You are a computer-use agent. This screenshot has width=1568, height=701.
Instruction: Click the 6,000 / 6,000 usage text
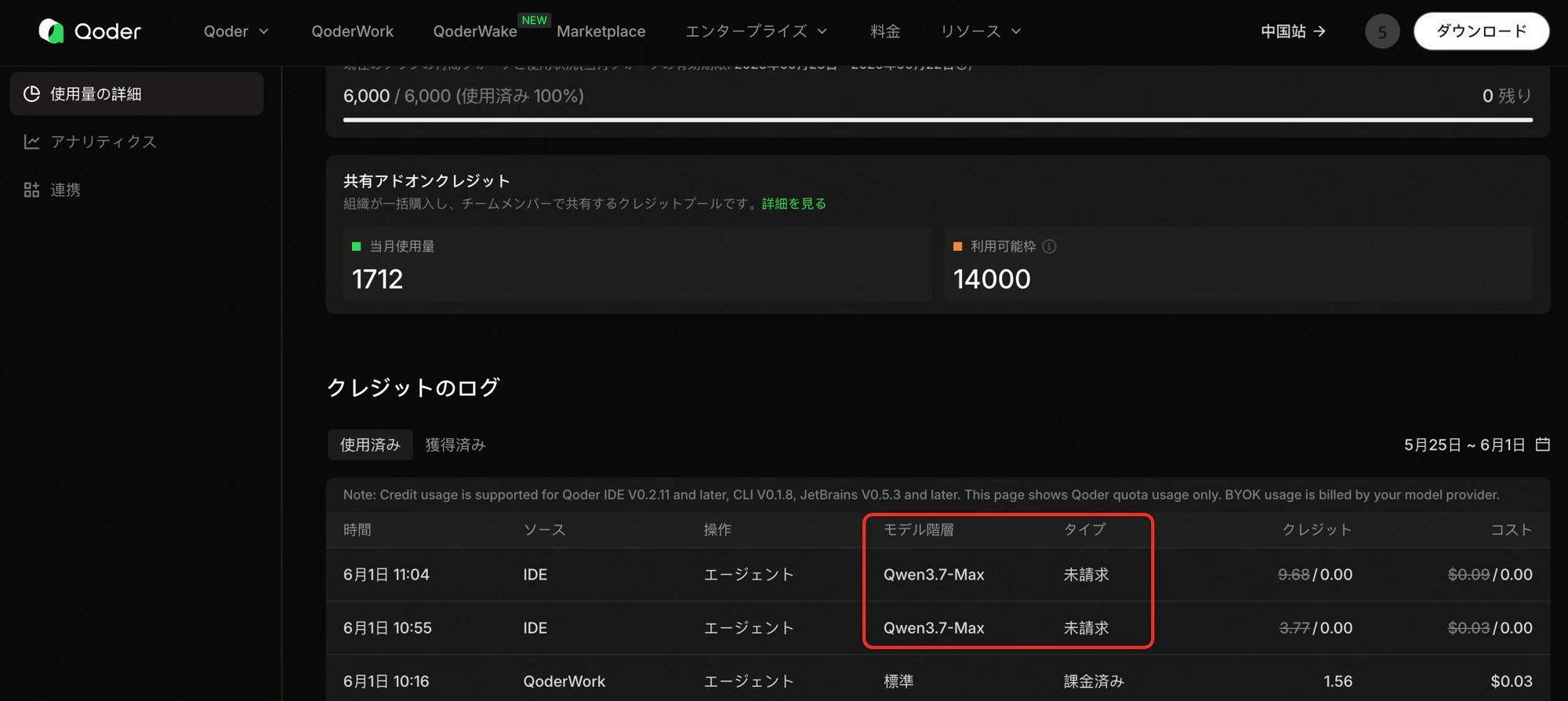tap(463, 96)
